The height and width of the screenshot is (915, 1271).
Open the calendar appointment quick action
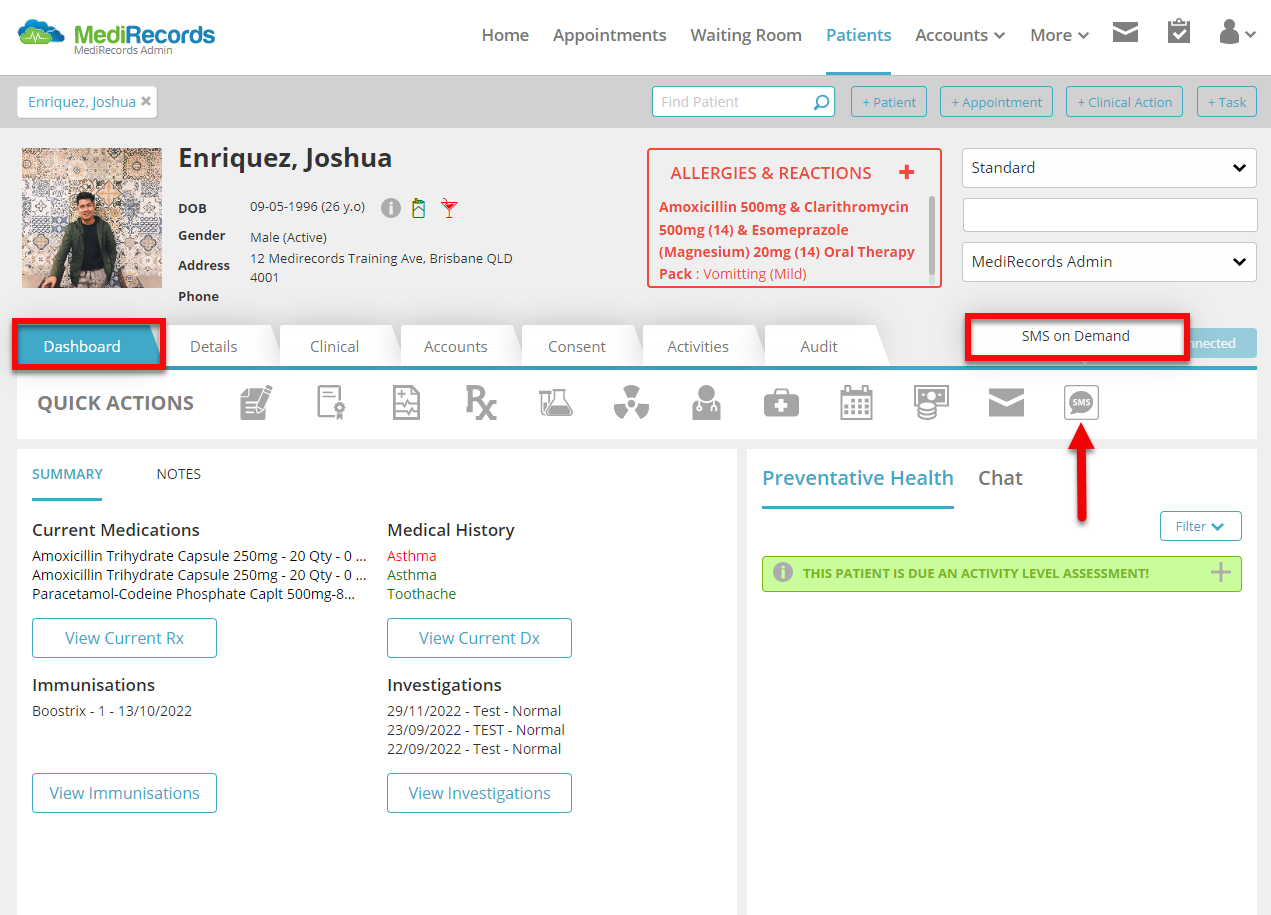856,403
